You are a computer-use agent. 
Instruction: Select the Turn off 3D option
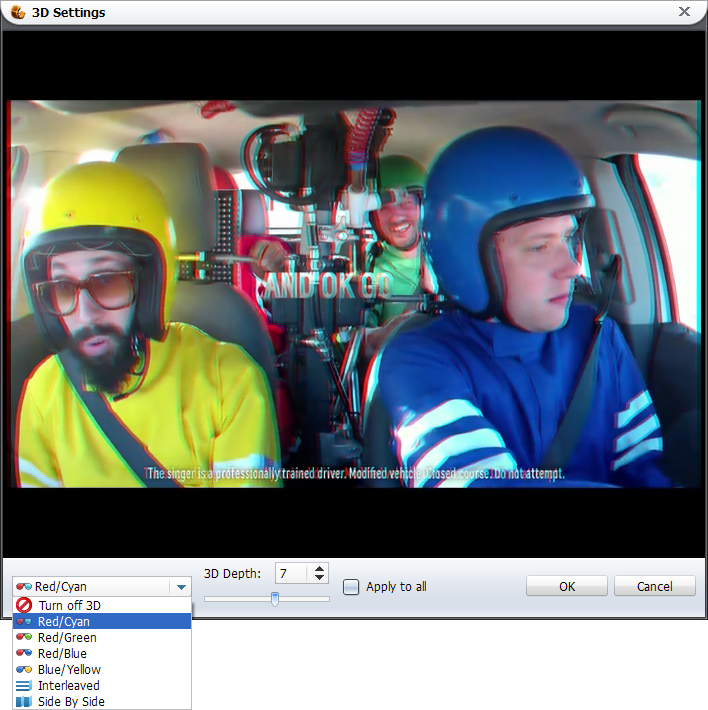tap(102, 605)
